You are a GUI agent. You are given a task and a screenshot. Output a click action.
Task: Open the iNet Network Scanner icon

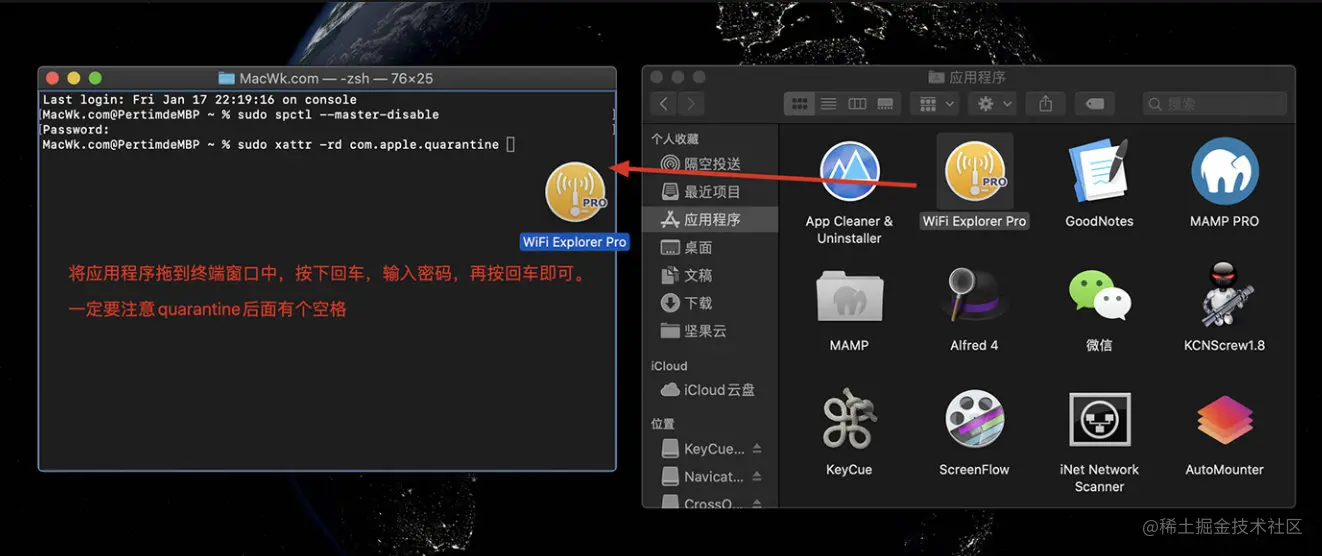tap(1099, 420)
